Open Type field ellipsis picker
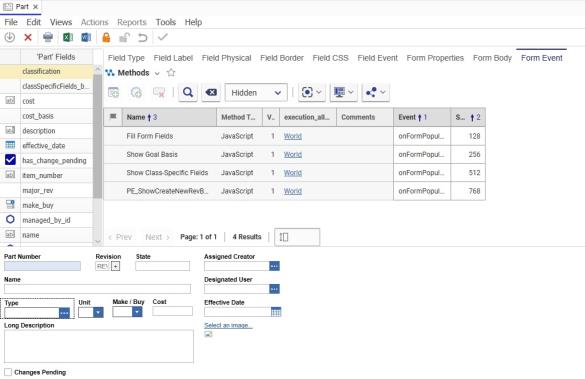Image resolution: width=585 pixels, height=379 pixels. coord(64,313)
